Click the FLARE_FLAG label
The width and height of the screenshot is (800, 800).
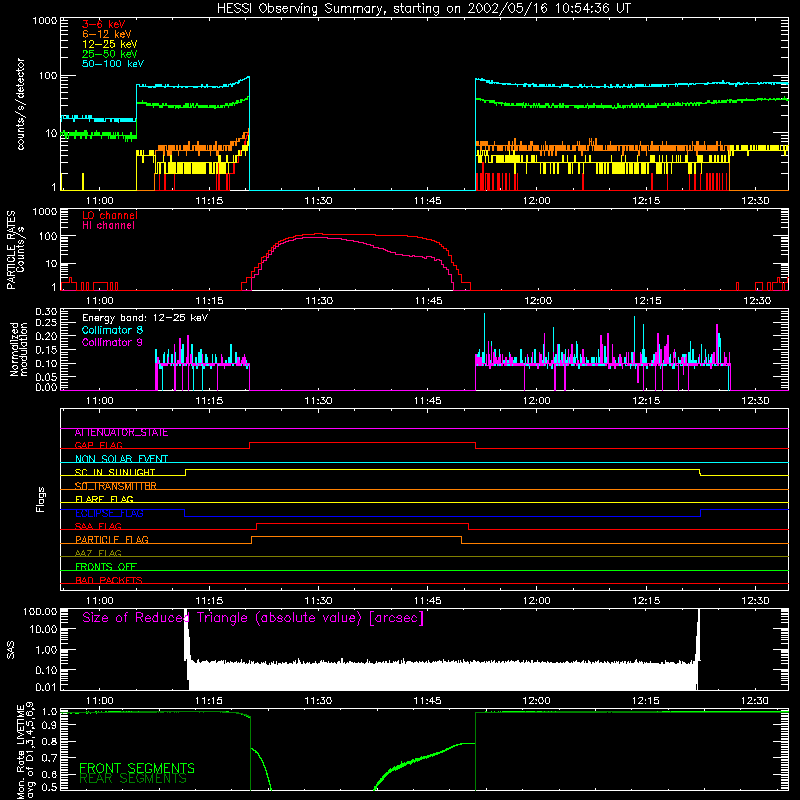pos(104,499)
